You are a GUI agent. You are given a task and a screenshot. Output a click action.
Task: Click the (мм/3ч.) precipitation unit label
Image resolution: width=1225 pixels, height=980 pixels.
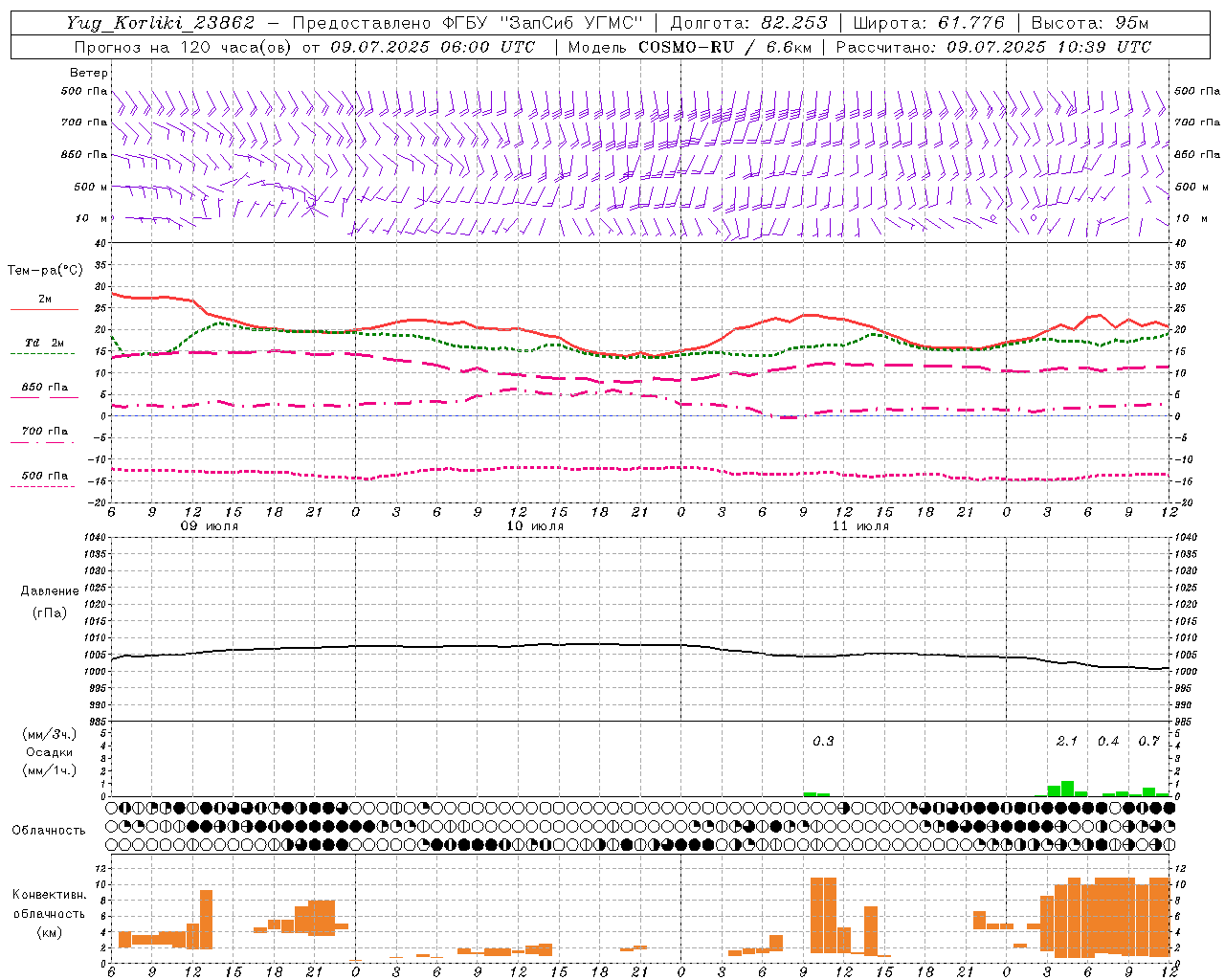[x=48, y=734]
